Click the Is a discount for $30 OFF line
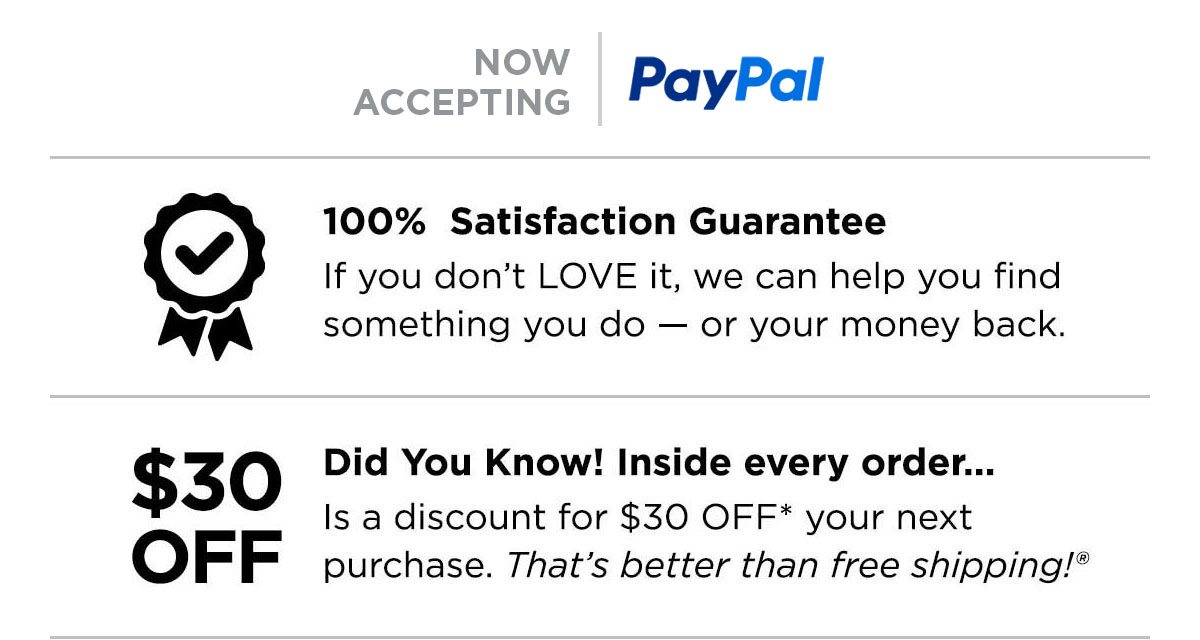This screenshot has width=1200, height=640. (647, 517)
